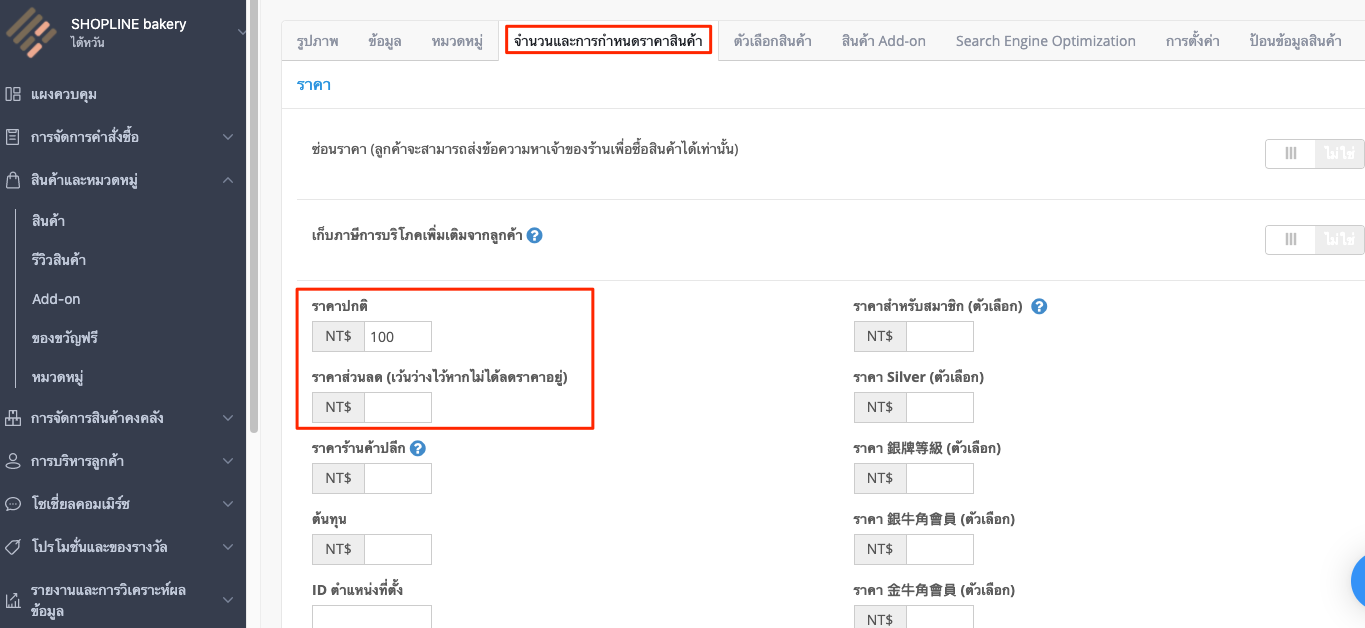The height and width of the screenshot is (628, 1365).
Task: Click help icon beside ราคาร้านค้าปลีก
Action: click(x=418, y=448)
